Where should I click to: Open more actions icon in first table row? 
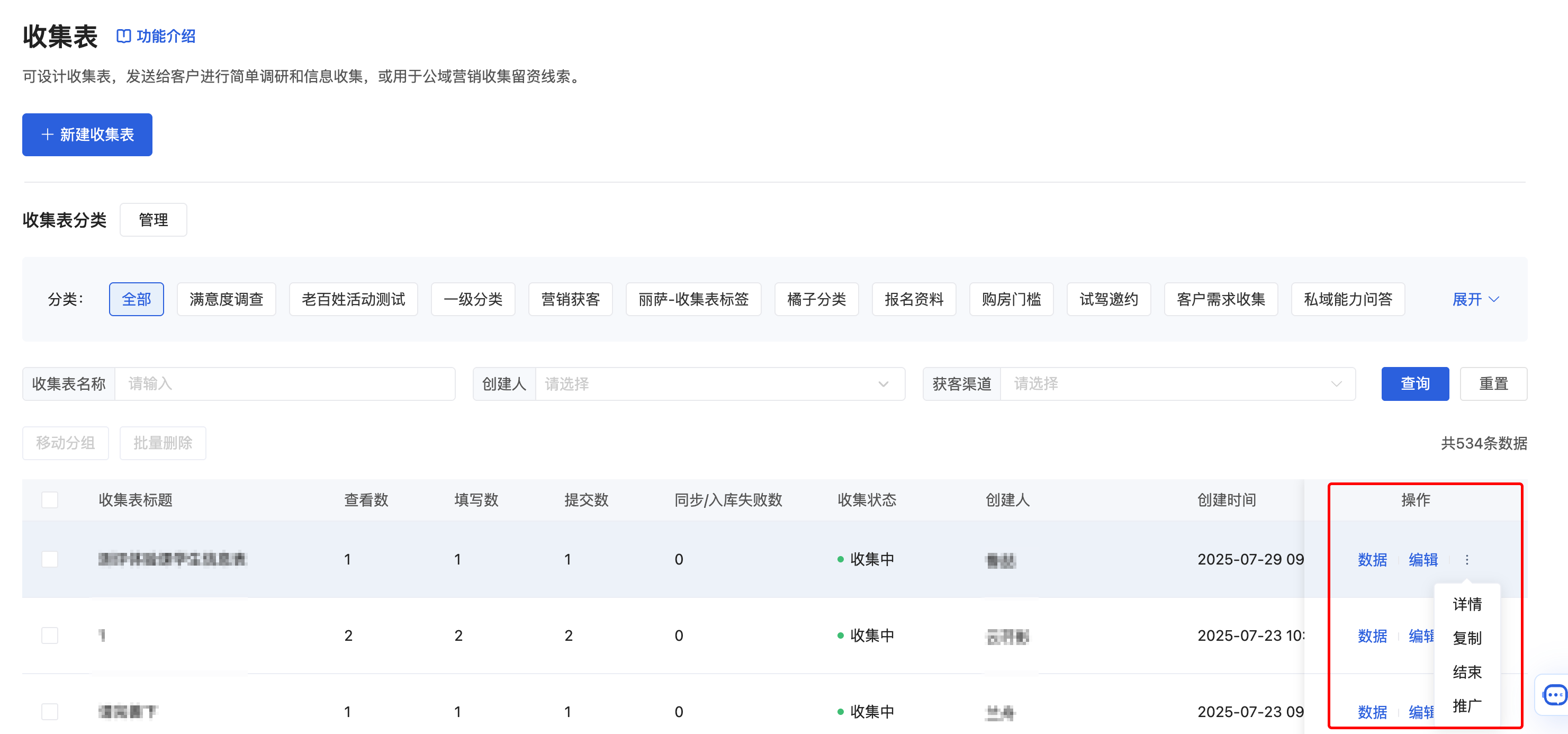click(x=1467, y=559)
